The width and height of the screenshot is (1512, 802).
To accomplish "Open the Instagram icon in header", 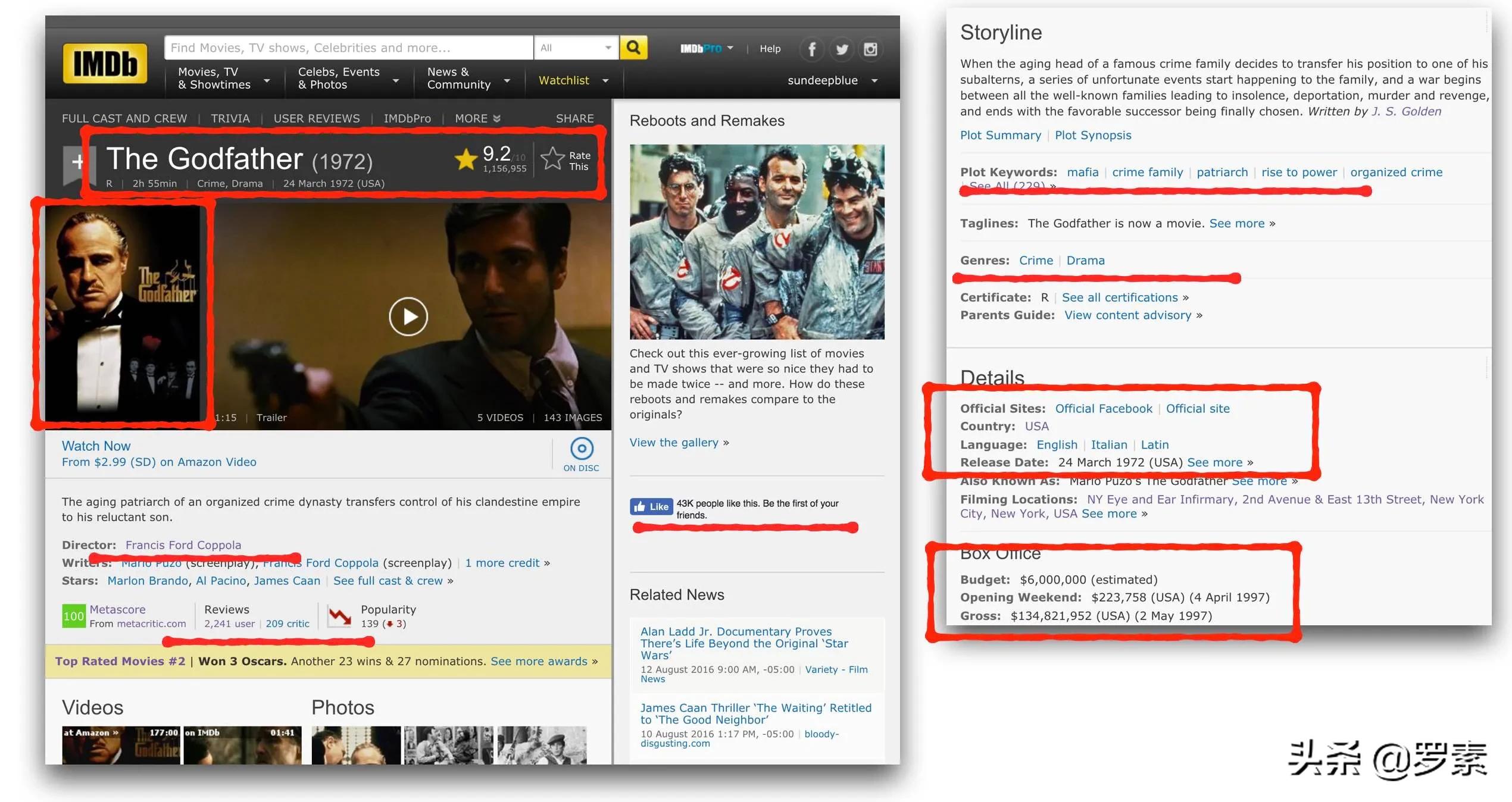I will [x=870, y=49].
